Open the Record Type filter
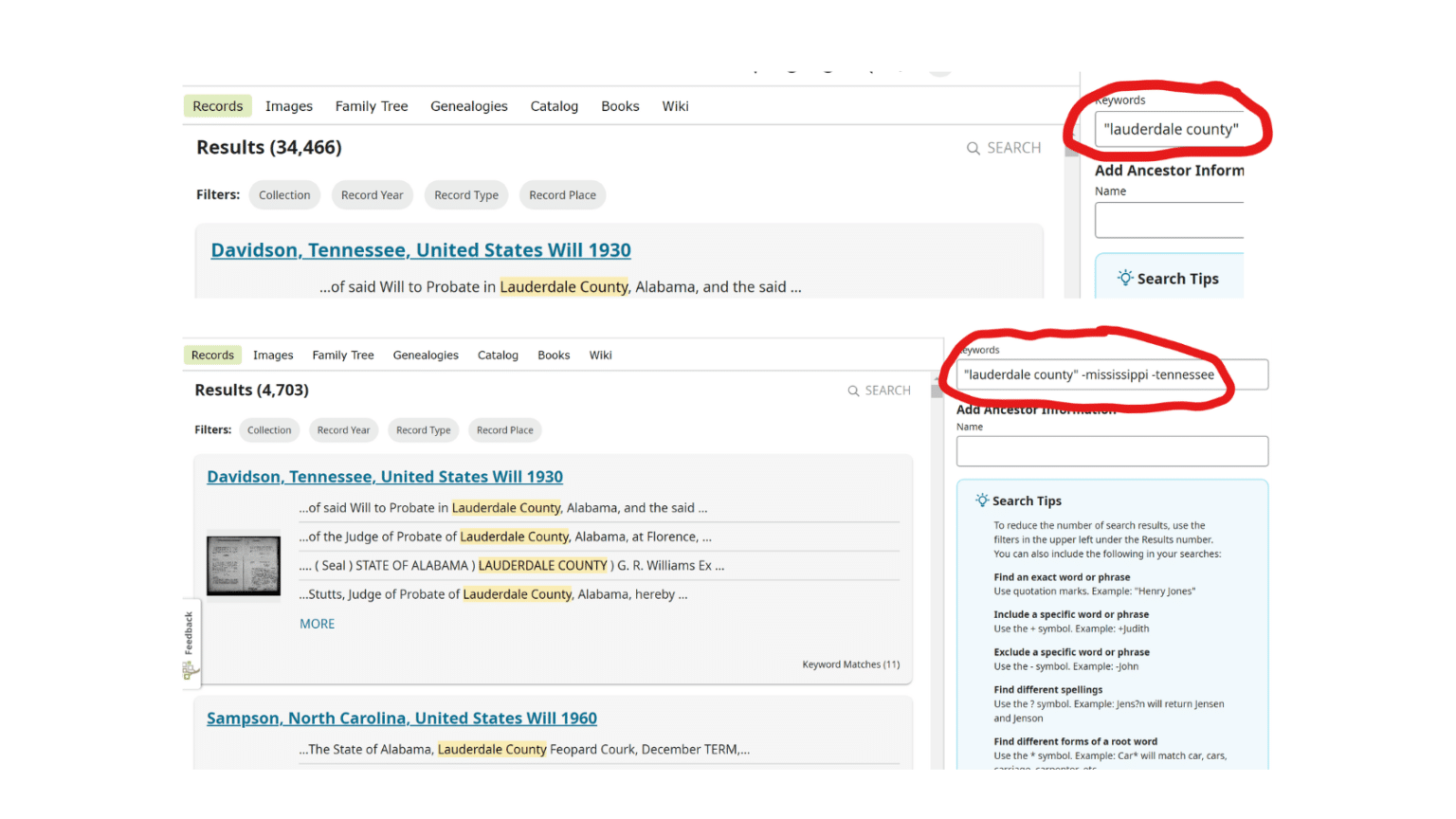Viewport: 1456px width, 819px height. [x=423, y=429]
